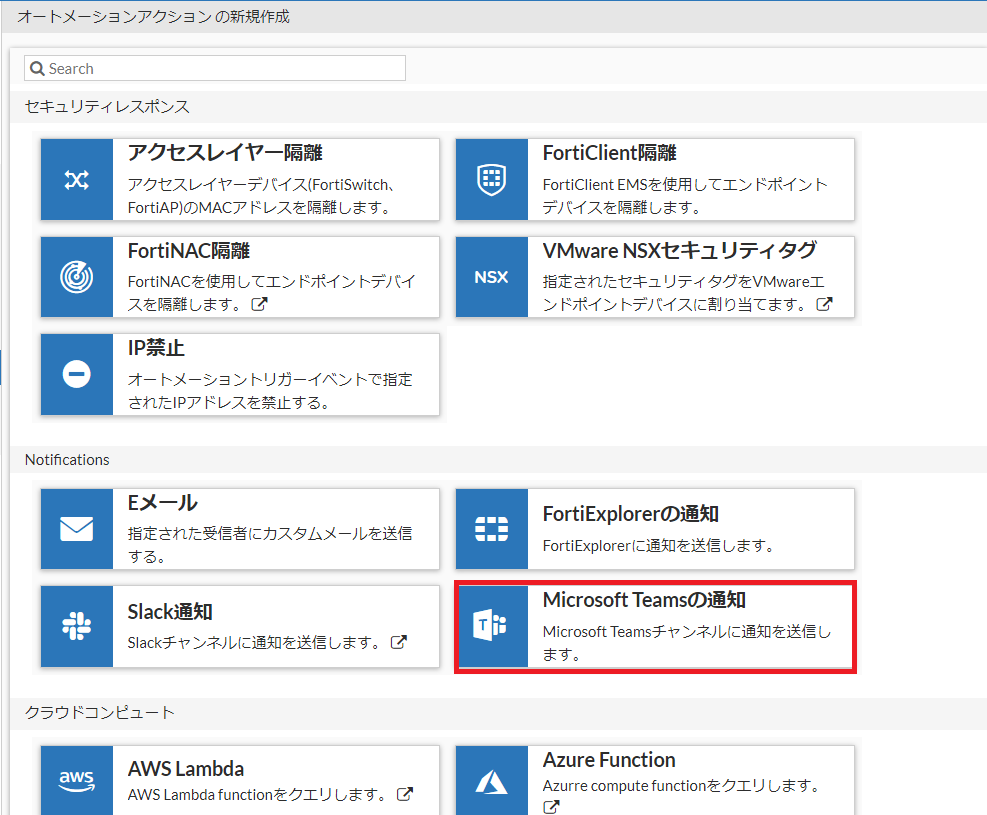Click into the Search input field
The width and height of the screenshot is (987, 815).
[x=215, y=68]
